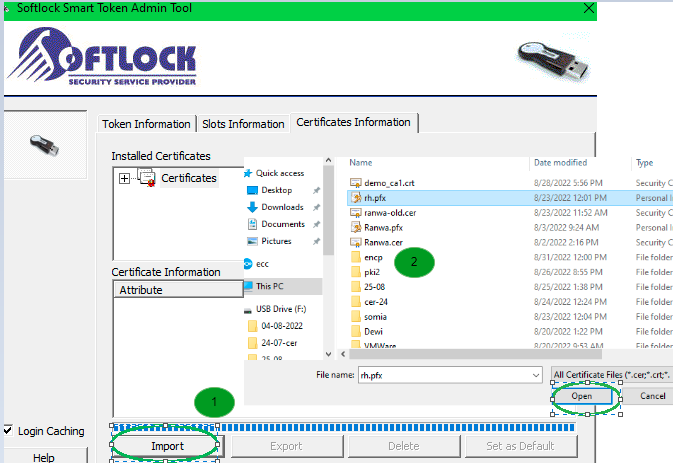
Task: Switch to the Slots Information tab
Action: coord(242,124)
